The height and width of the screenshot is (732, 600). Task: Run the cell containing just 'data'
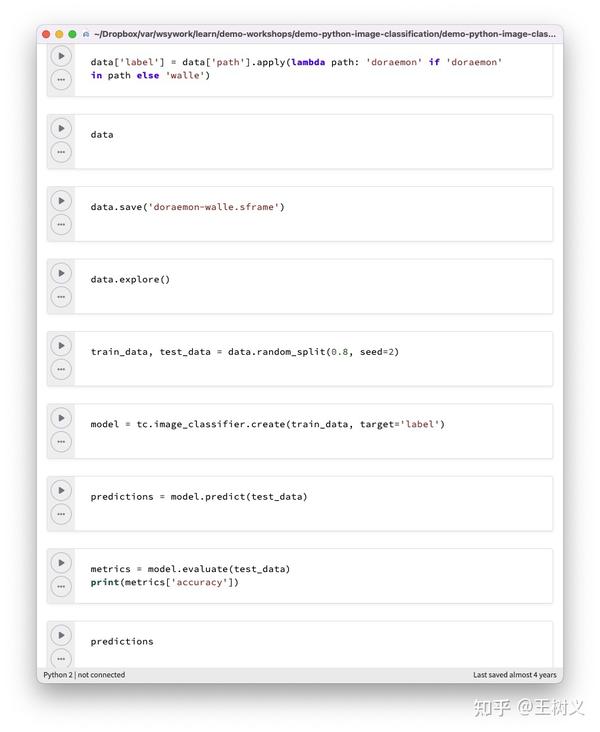tap(61, 128)
